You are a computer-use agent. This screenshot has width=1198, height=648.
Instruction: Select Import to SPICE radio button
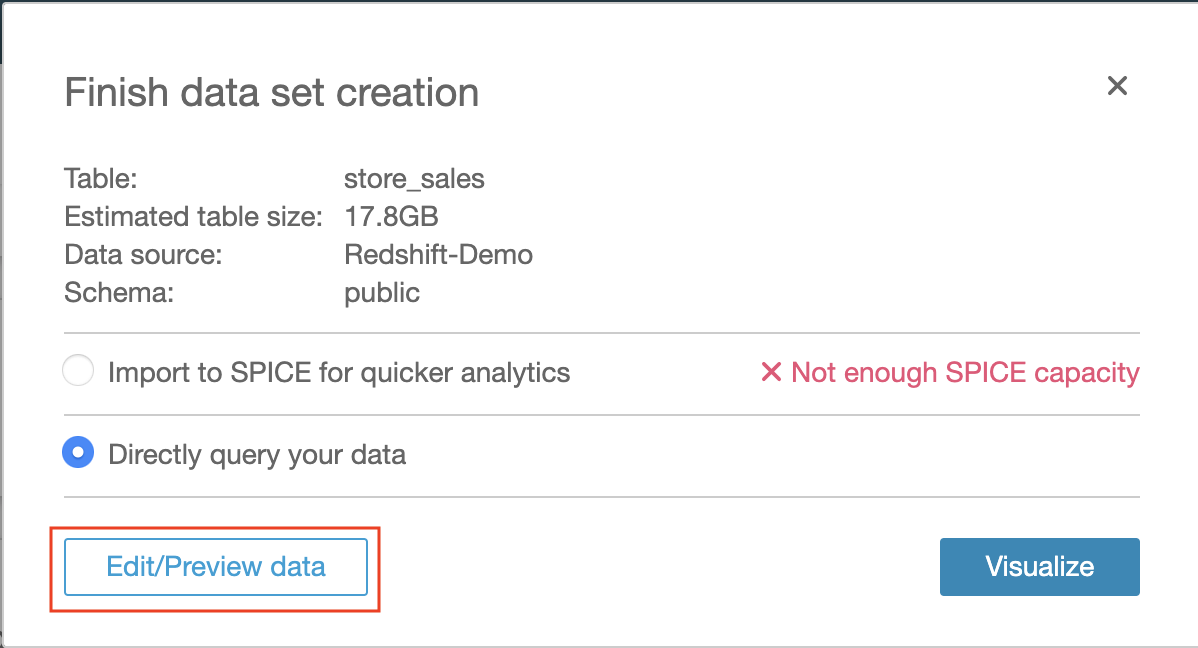pyautogui.click(x=78, y=373)
